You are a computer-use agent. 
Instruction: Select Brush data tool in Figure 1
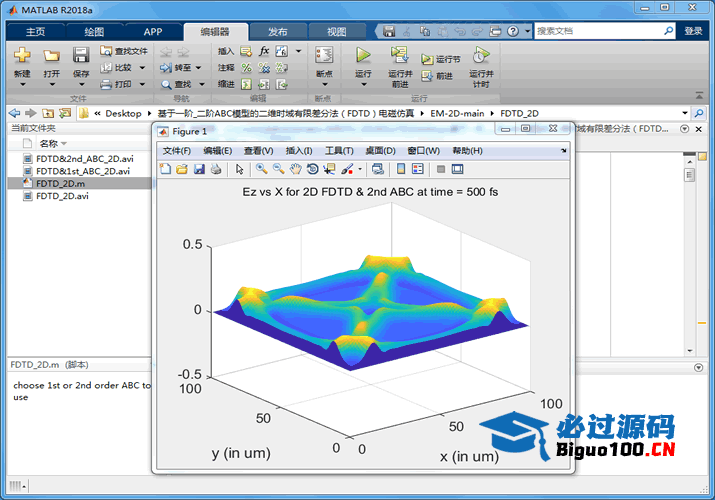pos(347,169)
